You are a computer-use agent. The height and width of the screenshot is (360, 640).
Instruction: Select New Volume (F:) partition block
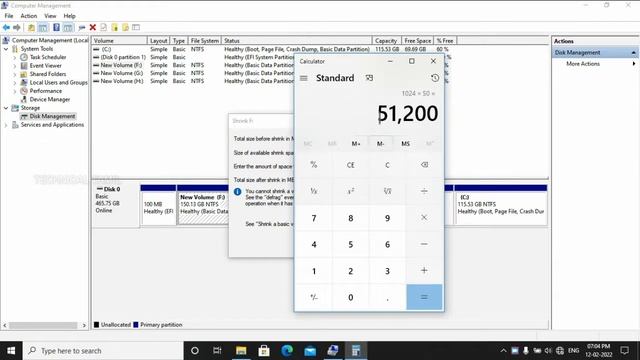click(x=203, y=204)
